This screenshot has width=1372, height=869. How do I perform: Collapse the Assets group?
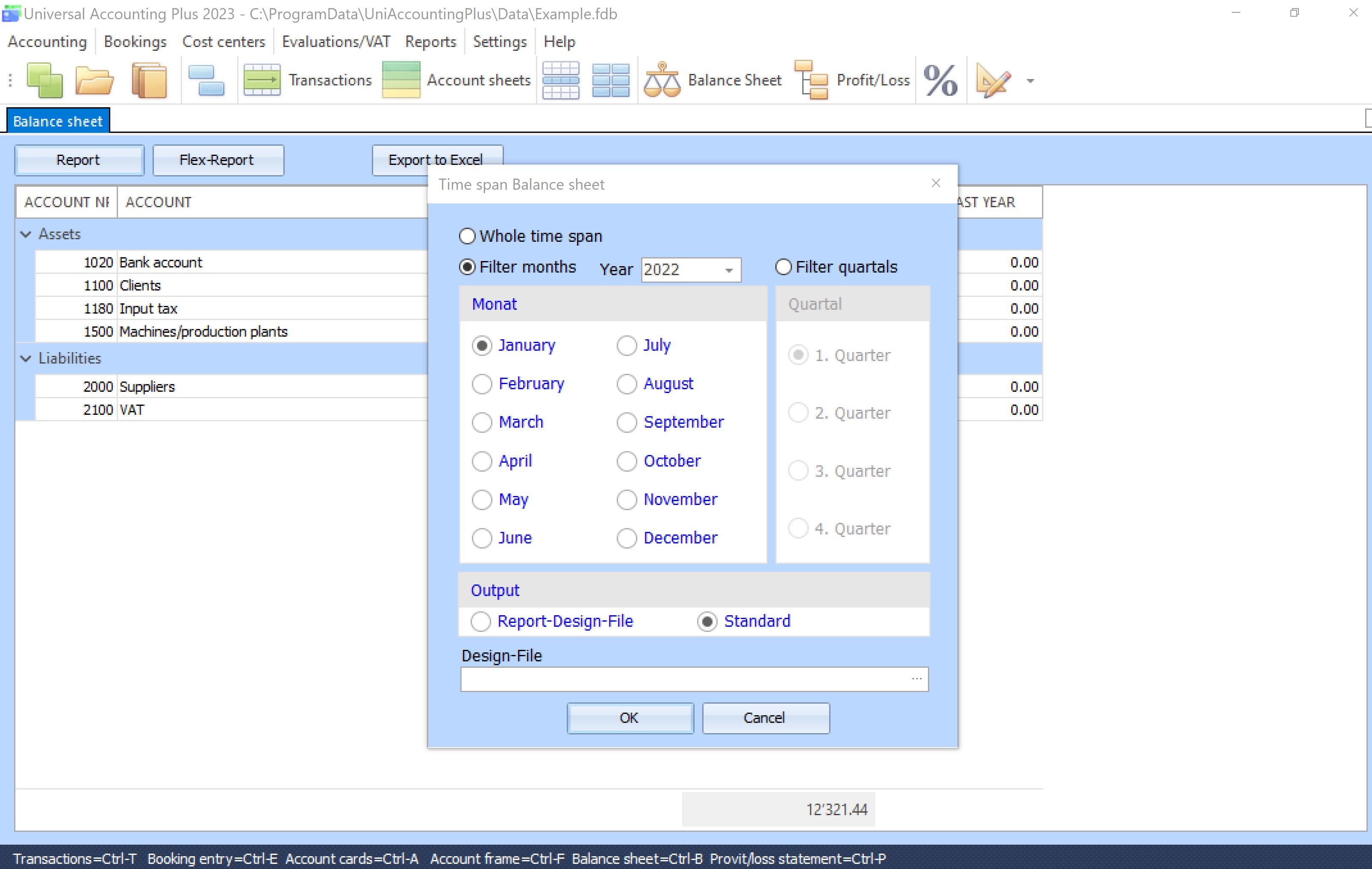pyautogui.click(x=26, y=234)
